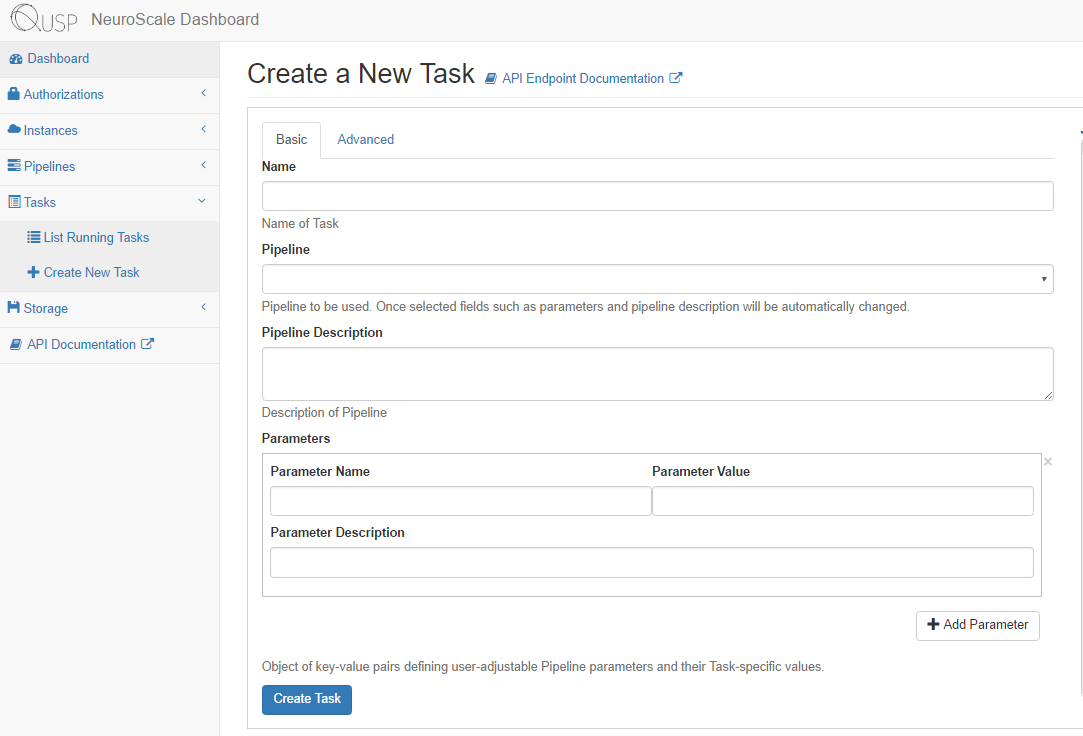The height and width of the screenshot is (736, 1083).
Task: Open Tasks menu item
Action: point(110,202)
